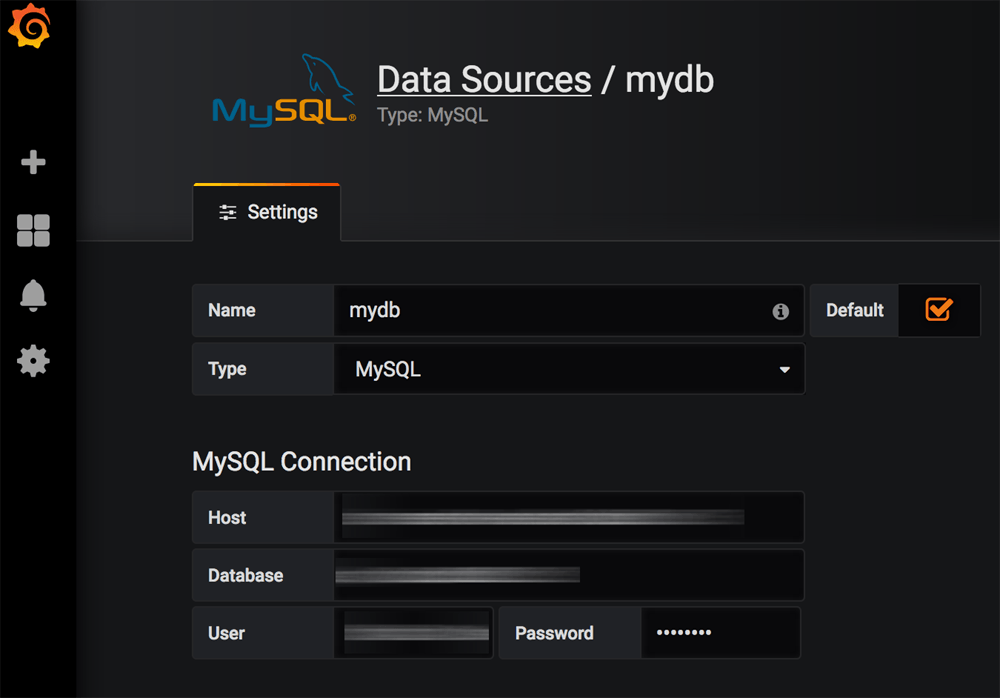Click the Host input field

pyautogui.click(x=569, y=517)
